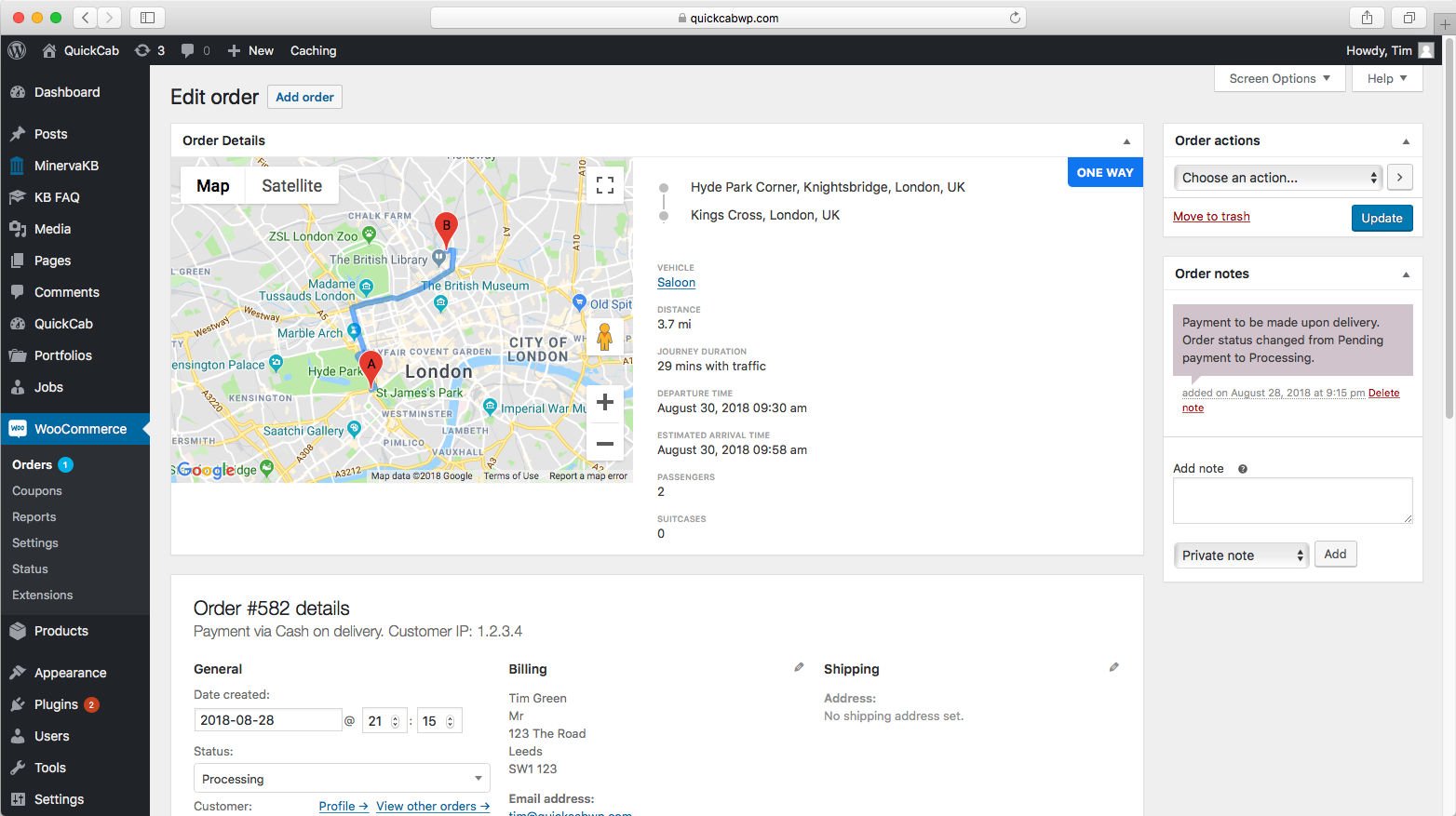Apply the chosen order action arrow button
The image size is (1456, 816).
tap(1400, 177)
